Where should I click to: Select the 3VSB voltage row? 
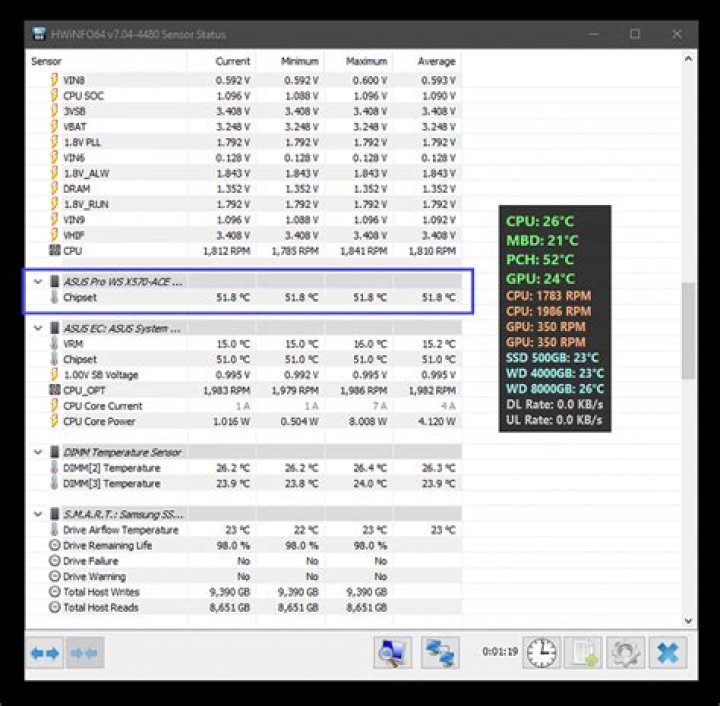pos(244,111)
